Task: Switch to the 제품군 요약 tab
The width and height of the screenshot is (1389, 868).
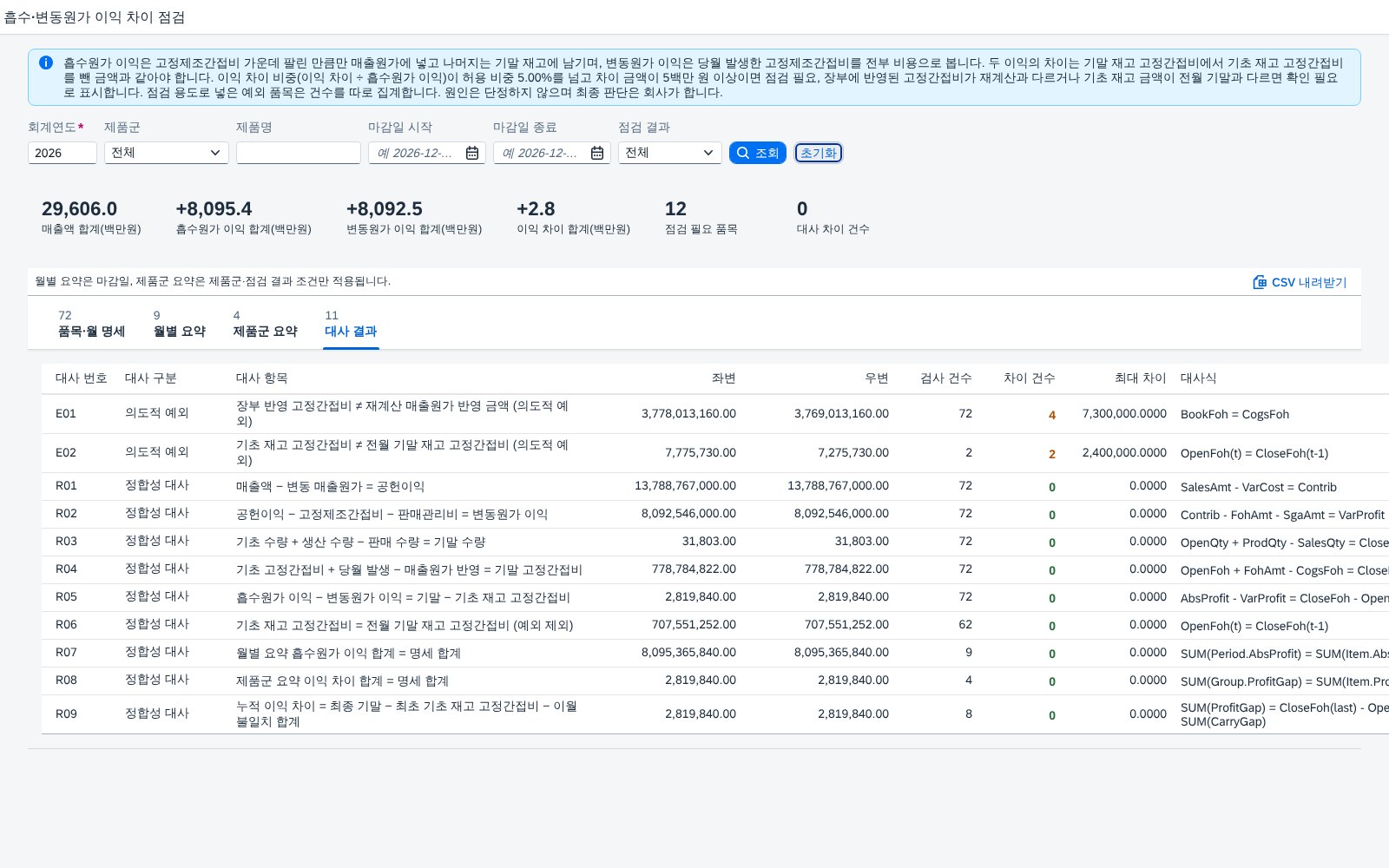Action: pyautogui.click(x=266, y=324)
